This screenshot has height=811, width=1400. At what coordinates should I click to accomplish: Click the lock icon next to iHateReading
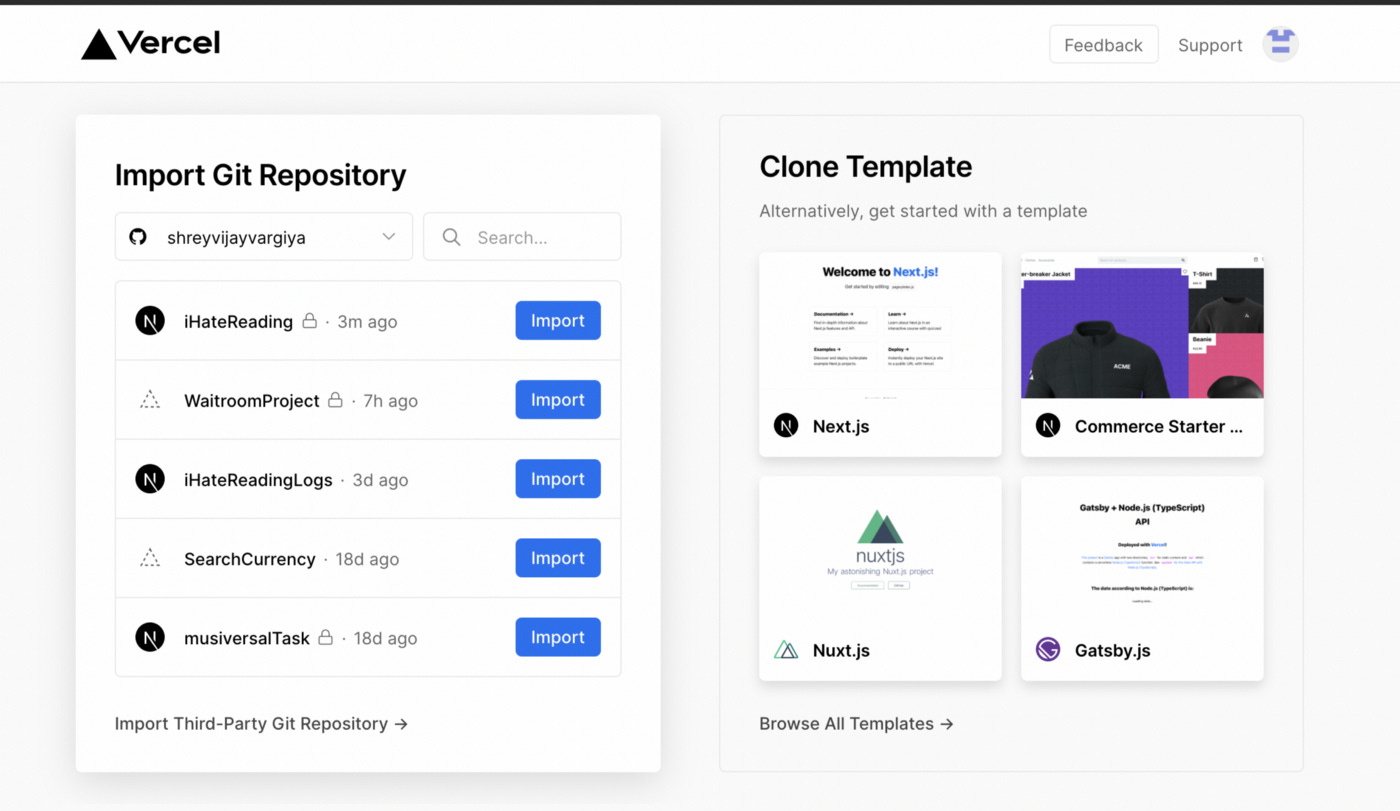click(310, 320)
